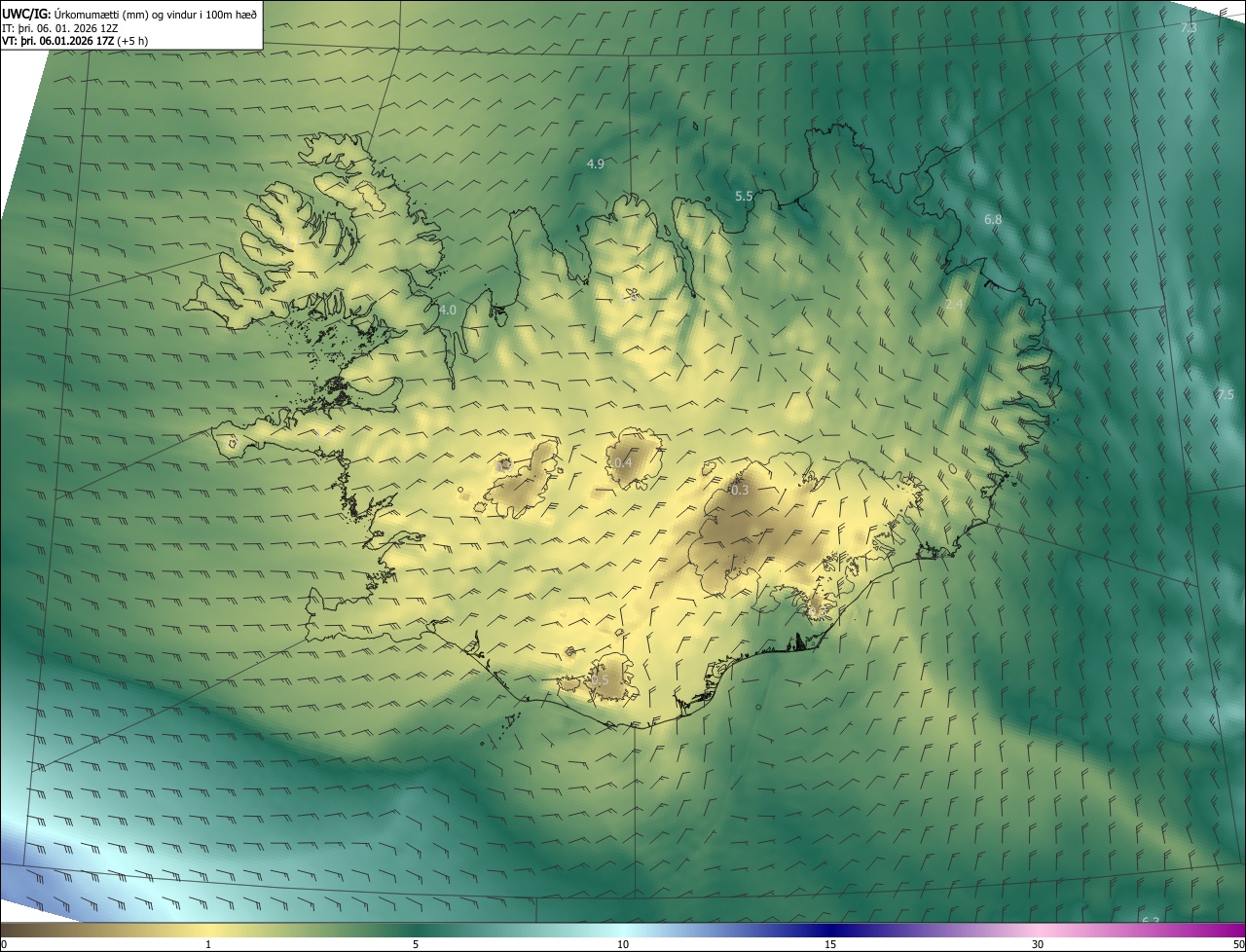Click the VT: þri. 06.01.2026 17Z (+5 h) line
Image resolution: width=1246 pixels, height=952 pixels.
[75, 41]
